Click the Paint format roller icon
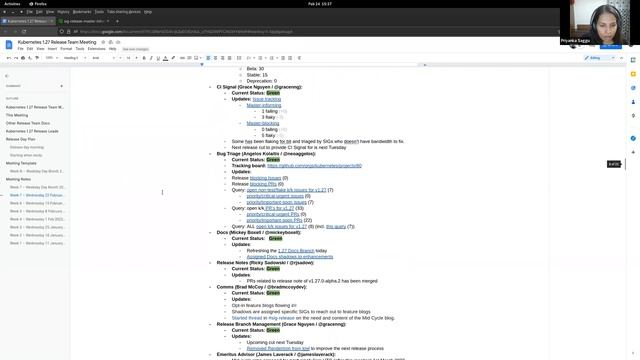The height and width of the screenshot is (360, 640). 37,58
